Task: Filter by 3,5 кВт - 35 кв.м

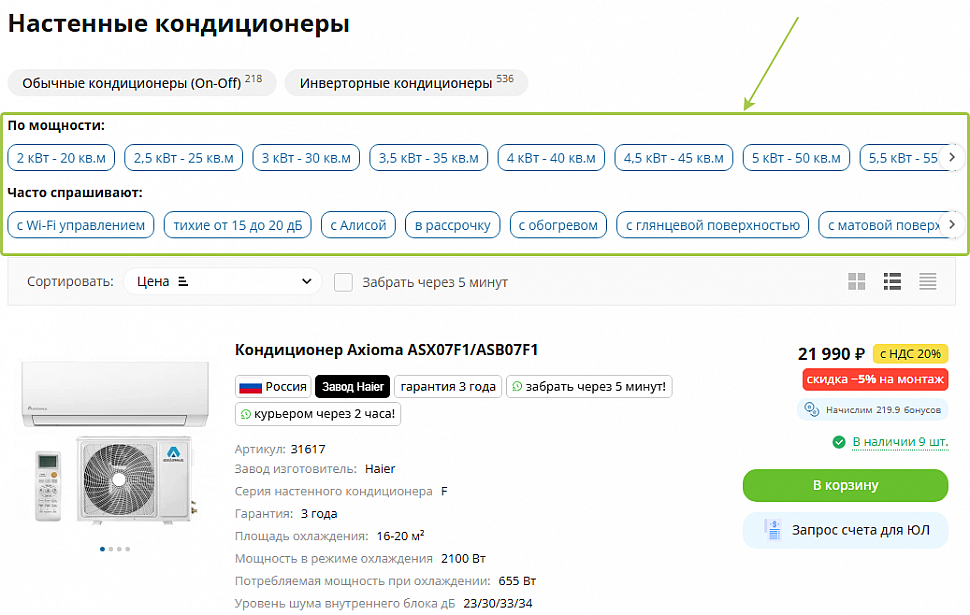Action: 429,158
